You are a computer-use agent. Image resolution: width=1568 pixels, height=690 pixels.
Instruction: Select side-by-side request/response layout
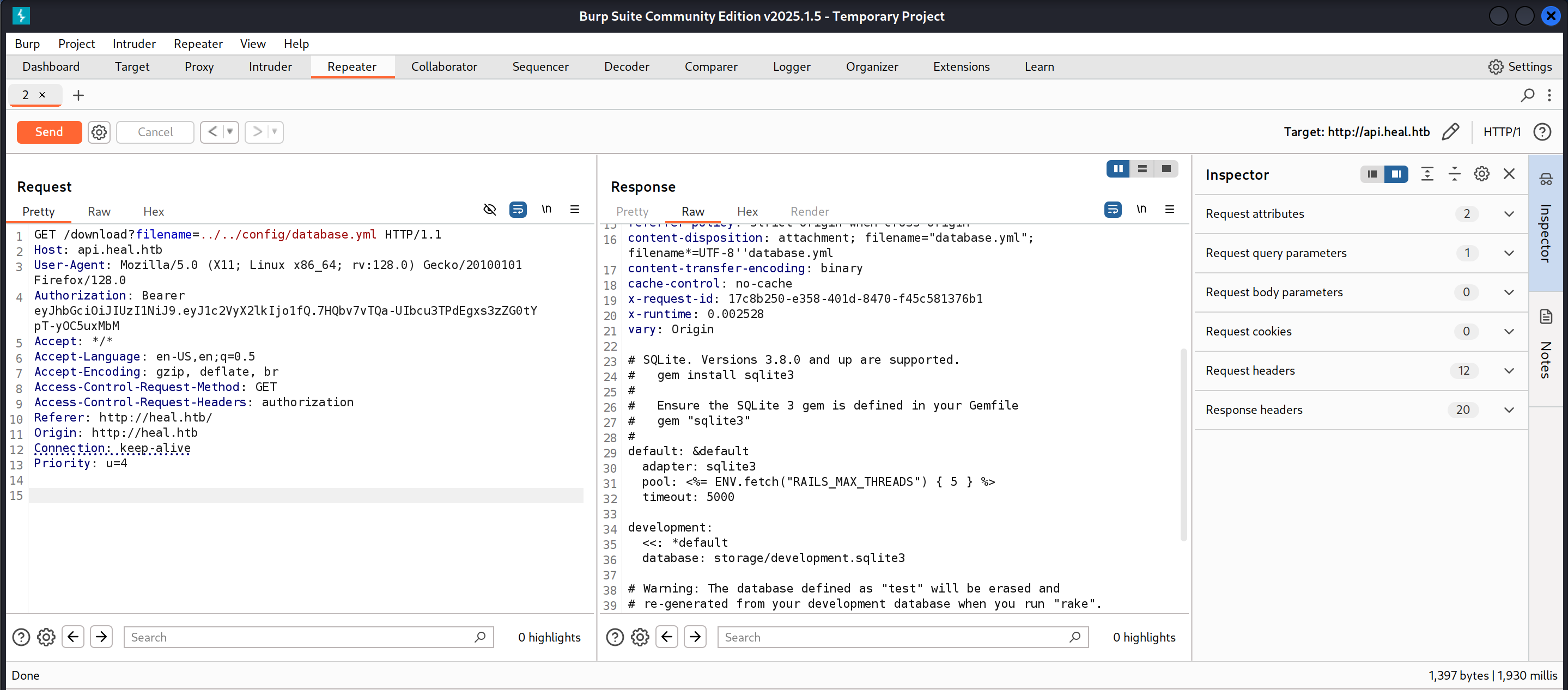(x=1118, y=169)
